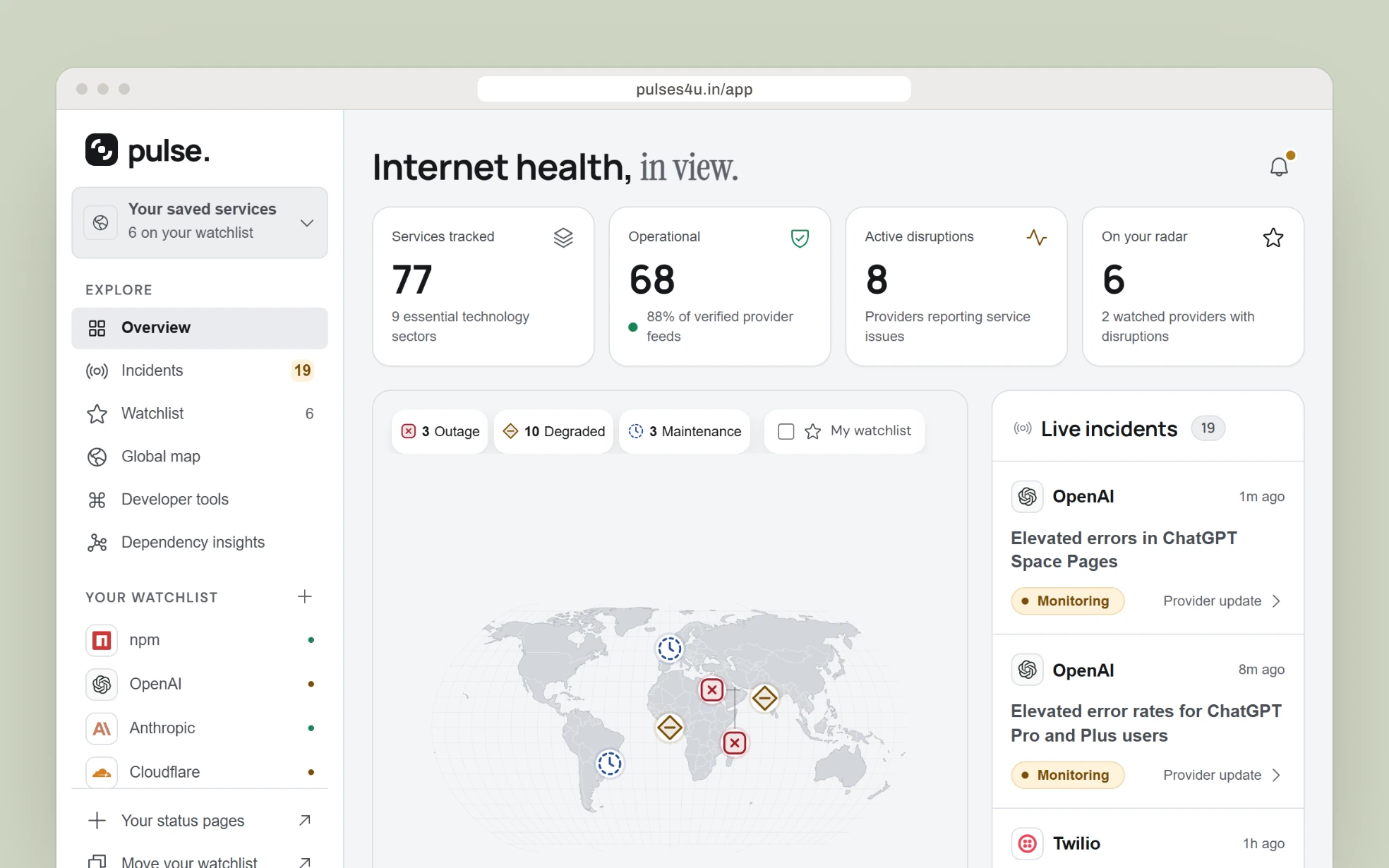This screenshot has height=868, width=1389.
Task: Open Global map in sidebar
Action: point(200,457)
